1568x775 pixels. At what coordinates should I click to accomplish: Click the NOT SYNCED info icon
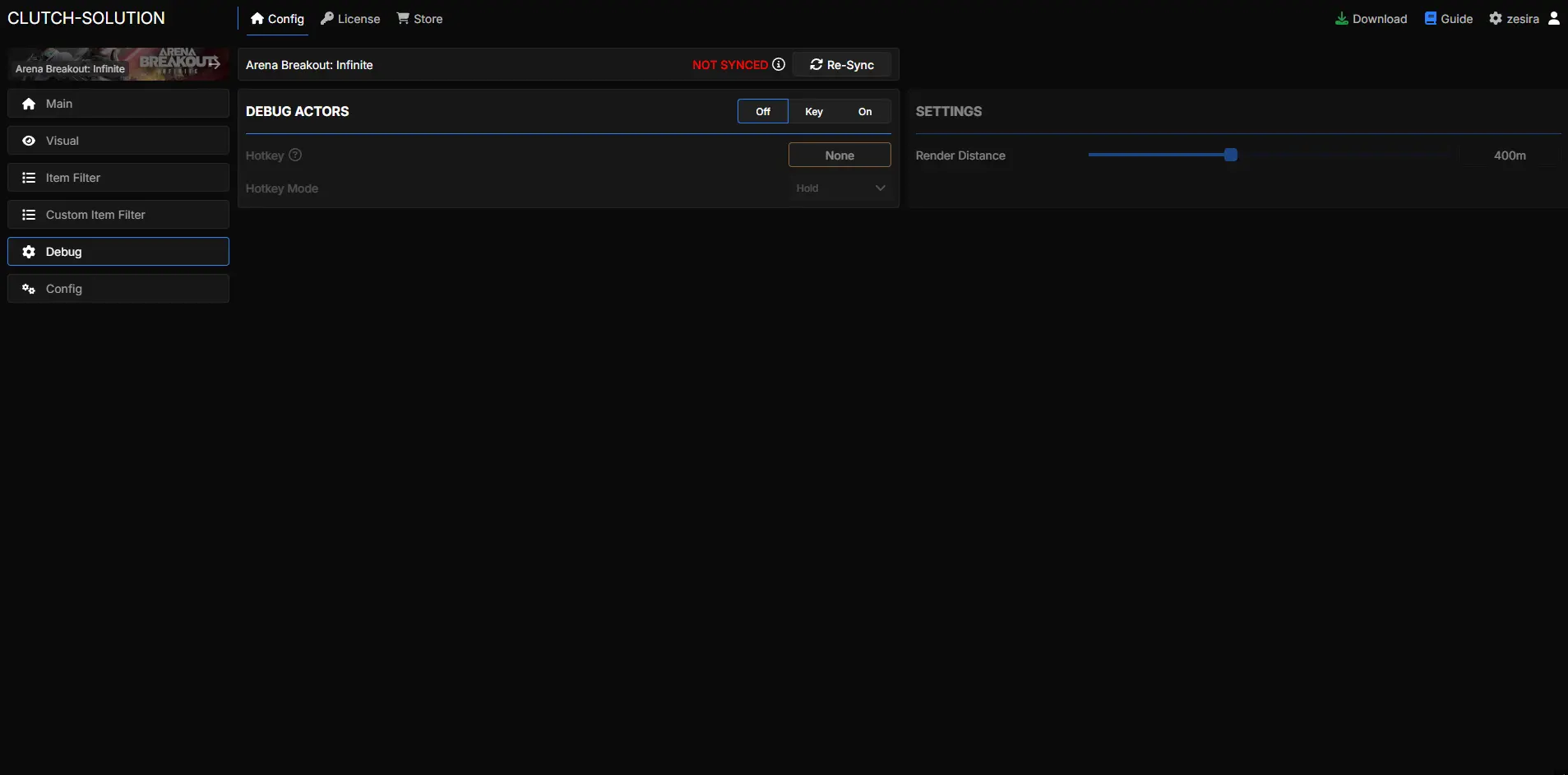778,64
